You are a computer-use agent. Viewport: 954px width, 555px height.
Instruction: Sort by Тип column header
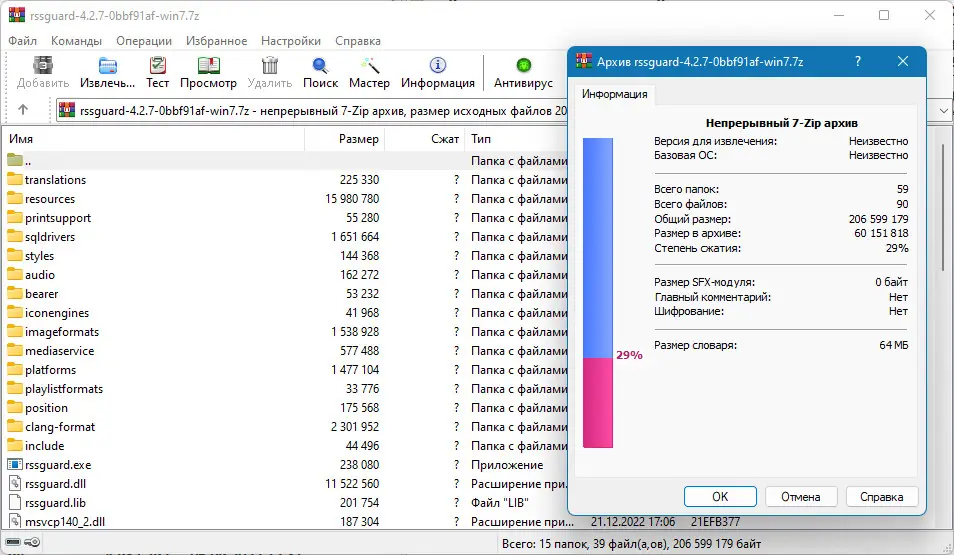coord(516,139)
